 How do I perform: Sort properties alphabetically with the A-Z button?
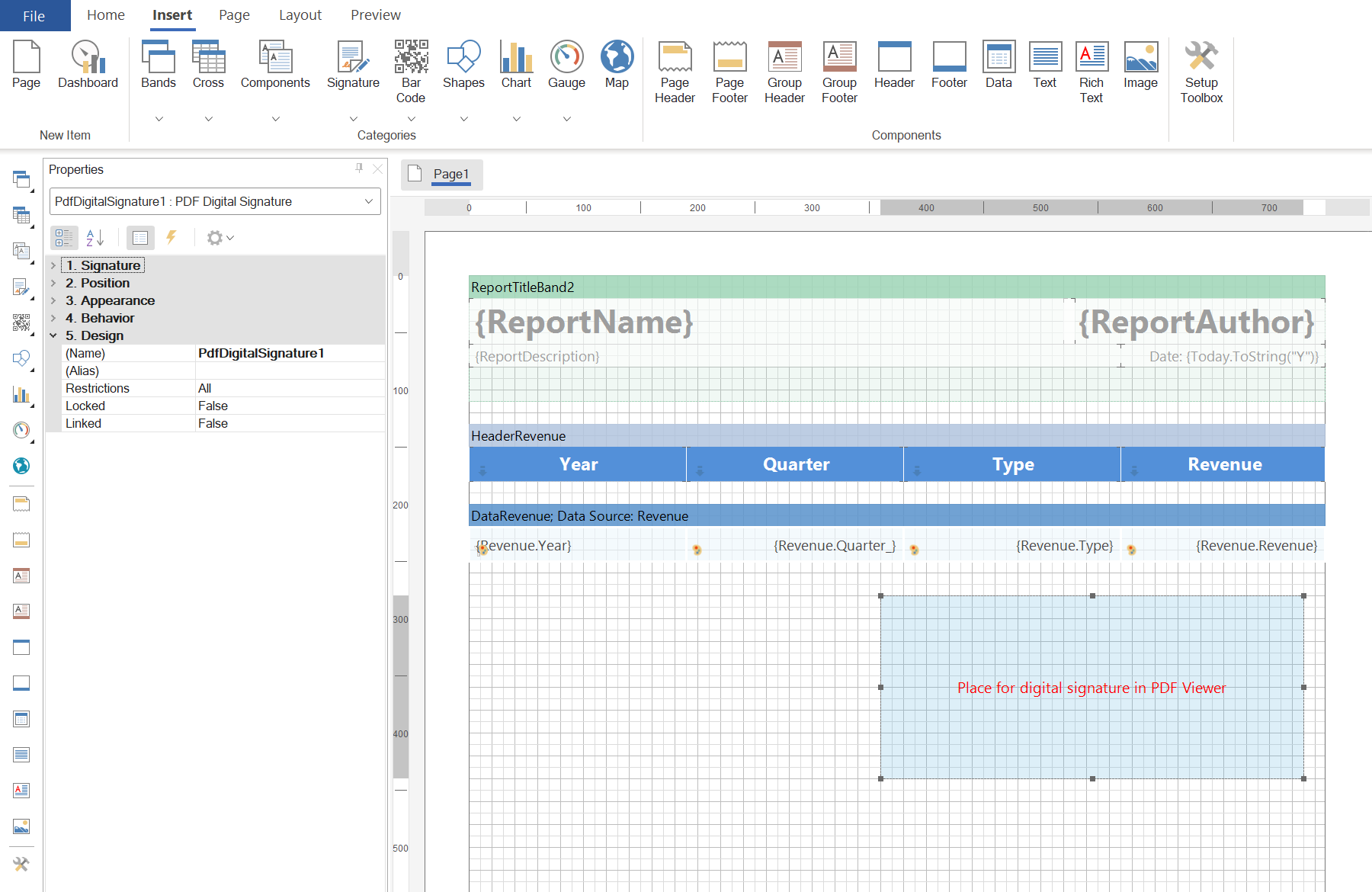(x=95, y=238)
